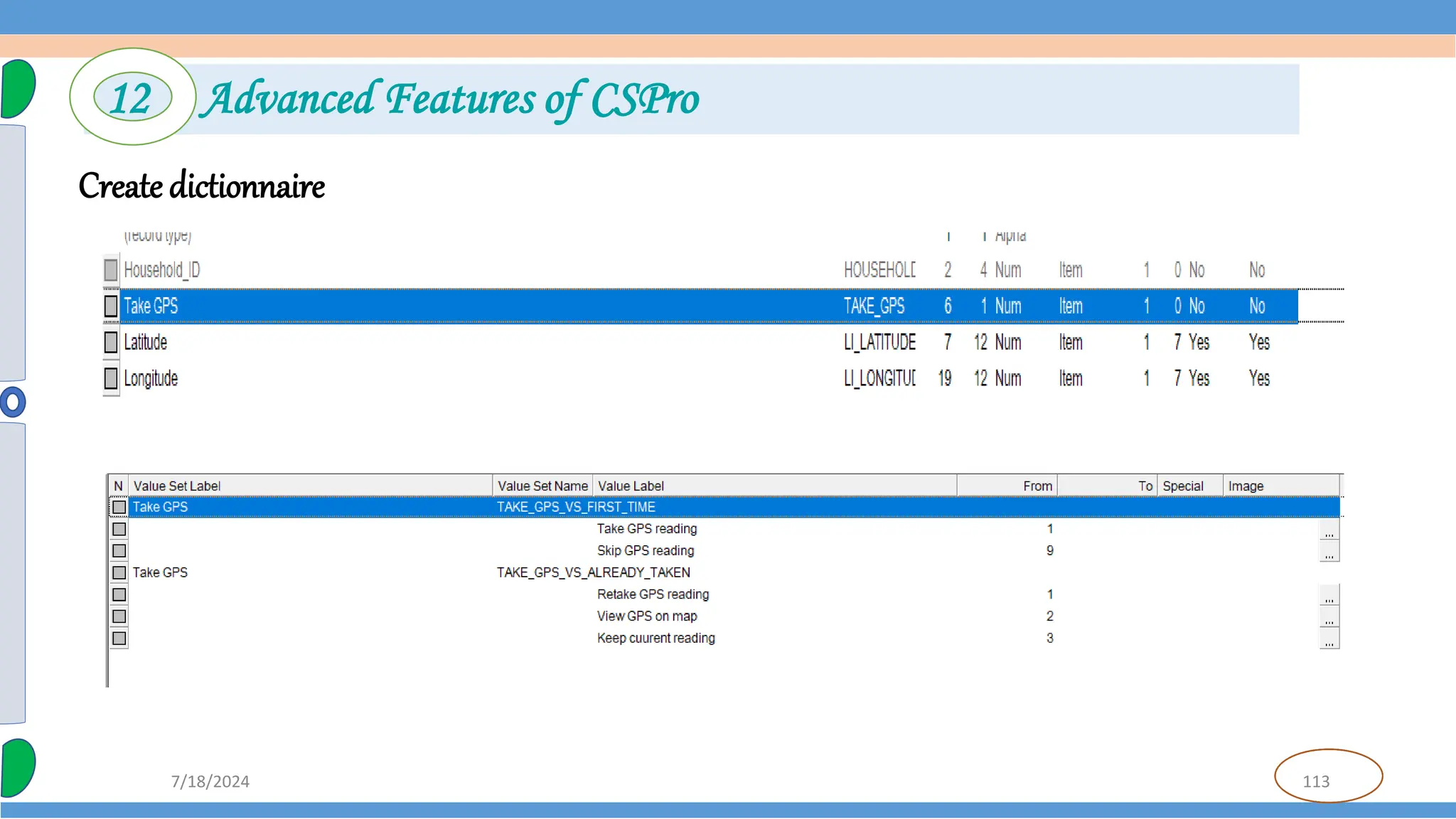Viewport: 1456px width, 819px height.
Task: Select row selector for Take GPS reading
Action: point(119,529)
